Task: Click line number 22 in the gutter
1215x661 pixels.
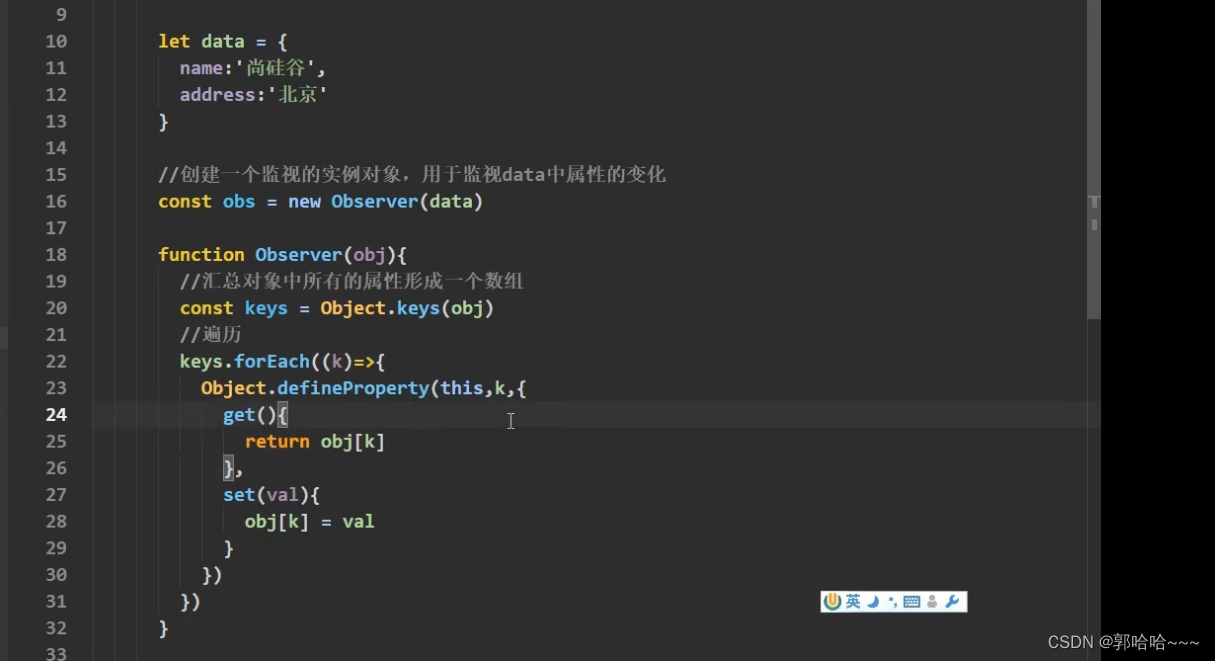Action: click(x=56, y=361)
